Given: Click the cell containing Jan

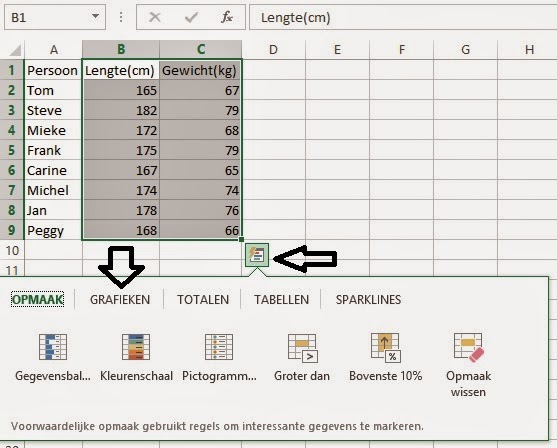Looking at the screenshot, I should tap(53, 210).
